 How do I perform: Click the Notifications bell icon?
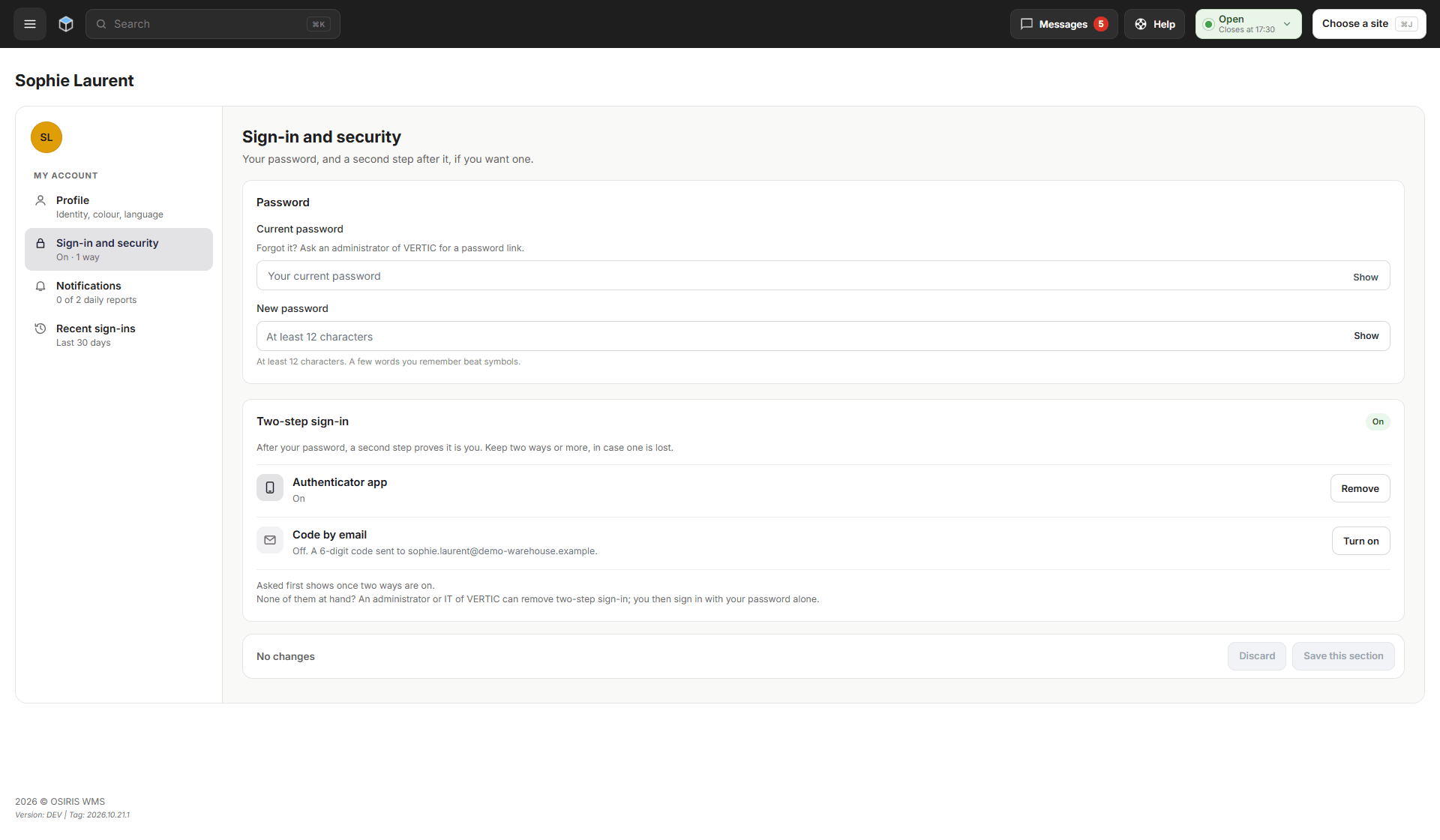point(40,286)
